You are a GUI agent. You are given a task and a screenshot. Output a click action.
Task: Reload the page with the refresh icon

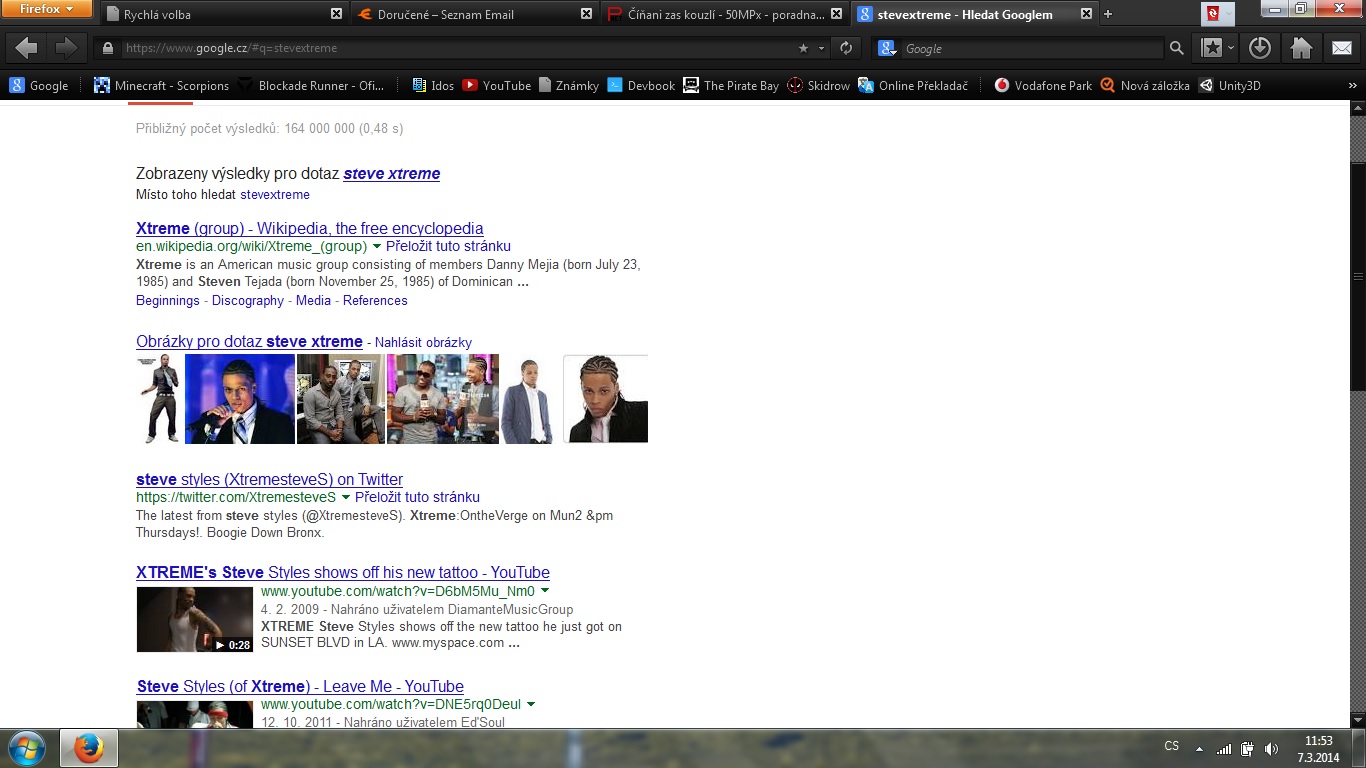coord(846,48)
